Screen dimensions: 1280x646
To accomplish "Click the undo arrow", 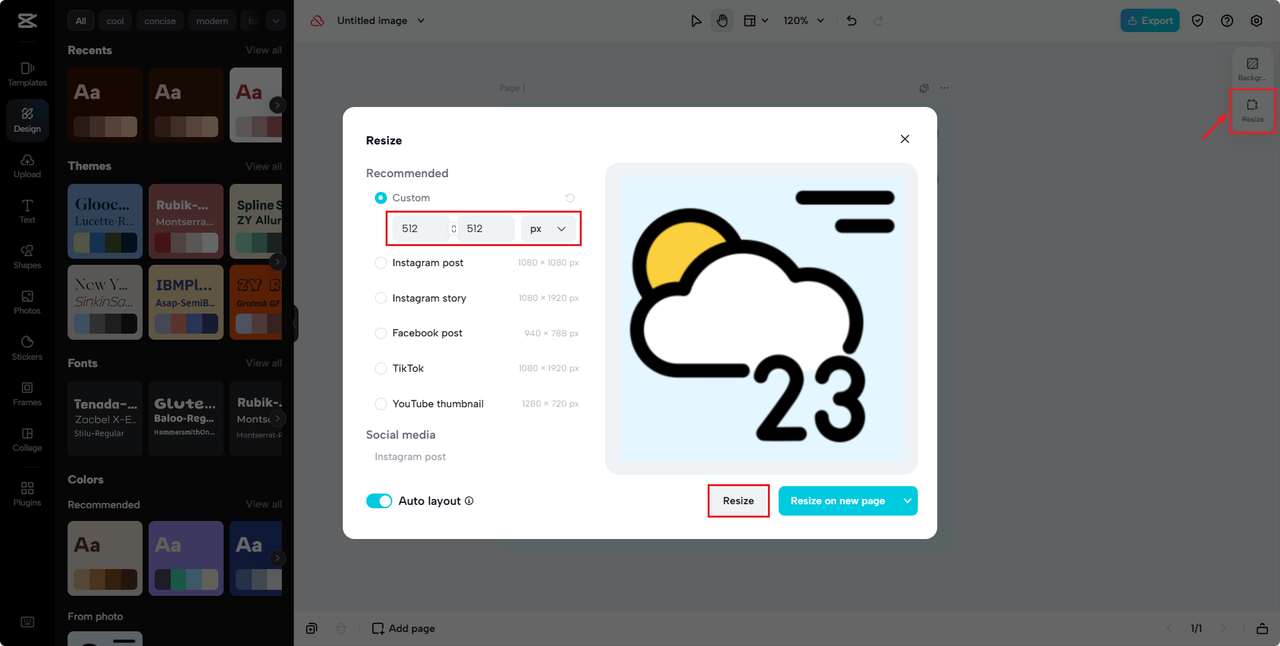I will pos(851,20).
